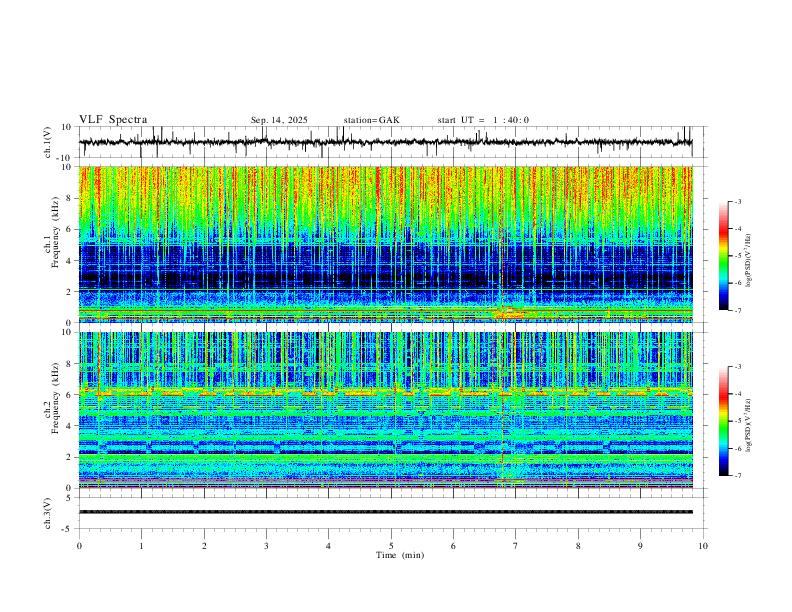Click the "-3" tick on ch.1 colorbar
This screenshot has width=792, height=612.
tap(737, 201)
